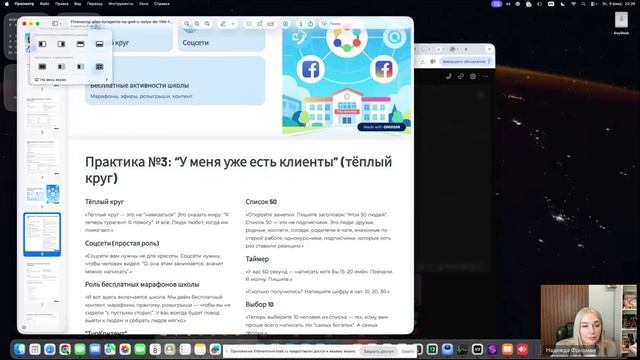Click the presenter webcam video tile

click(x=589, y=320)
